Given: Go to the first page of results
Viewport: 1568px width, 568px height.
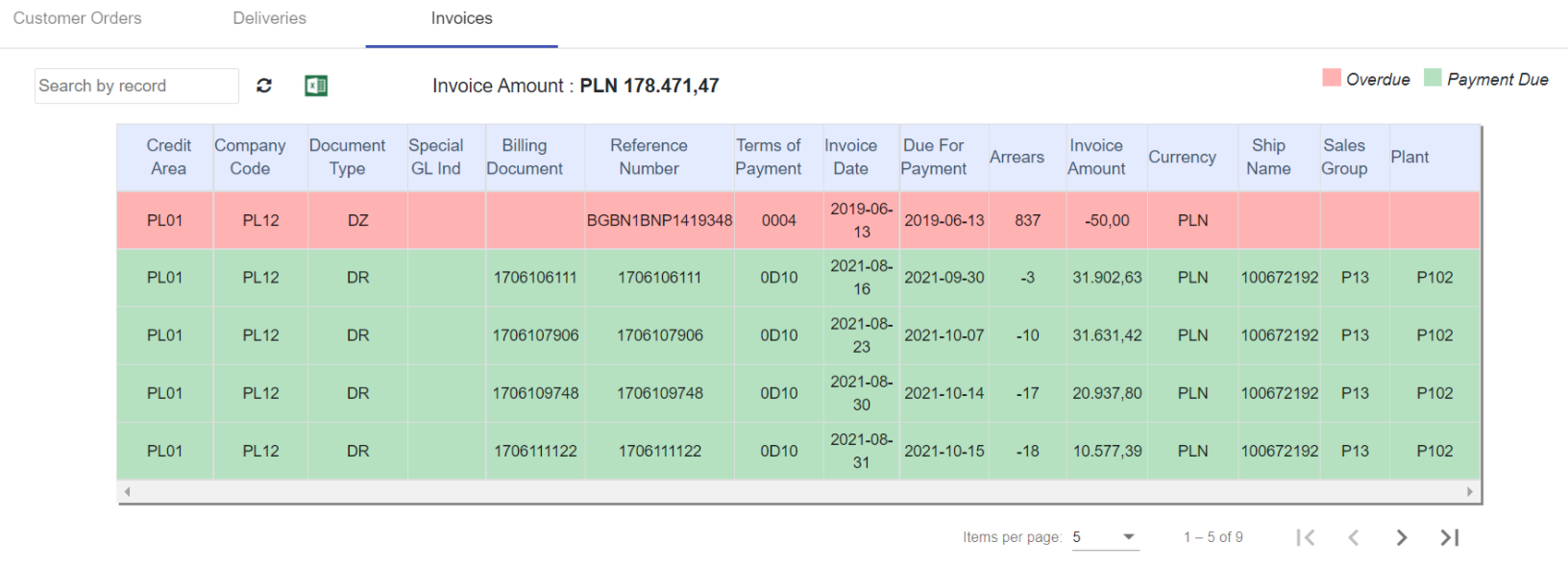Looking at the screenshot, I should [1305, 537].
